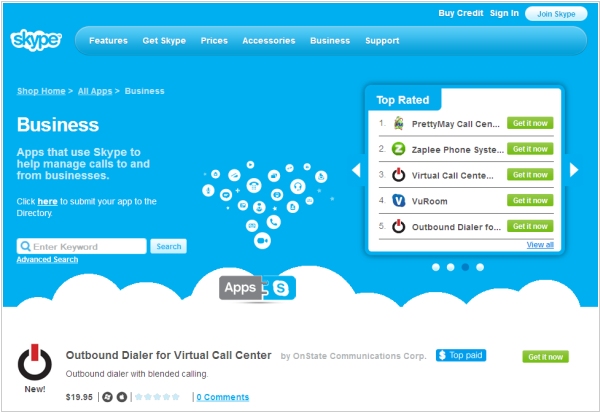Viewport: 600px width, 412px height.
Task: Open the Business nav menu item
Action: (x=330, y=41)
